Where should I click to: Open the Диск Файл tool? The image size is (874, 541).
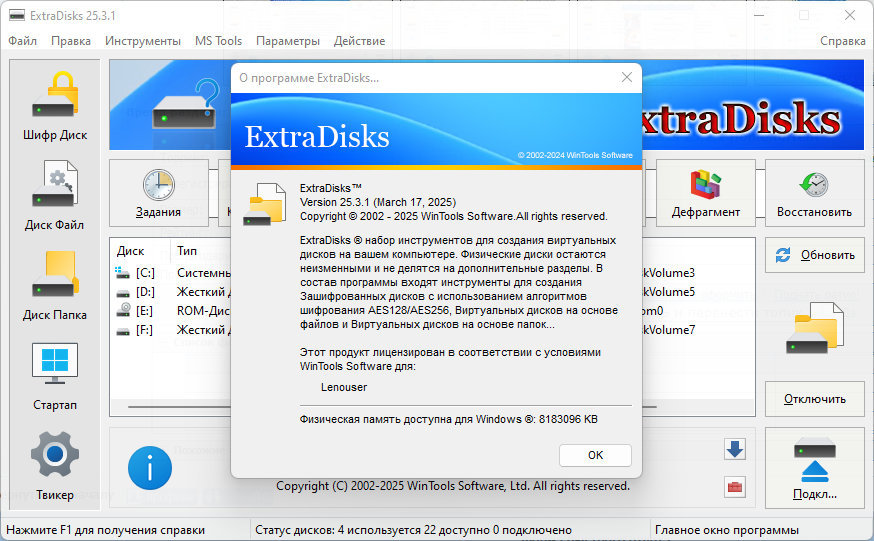(55, 196)
